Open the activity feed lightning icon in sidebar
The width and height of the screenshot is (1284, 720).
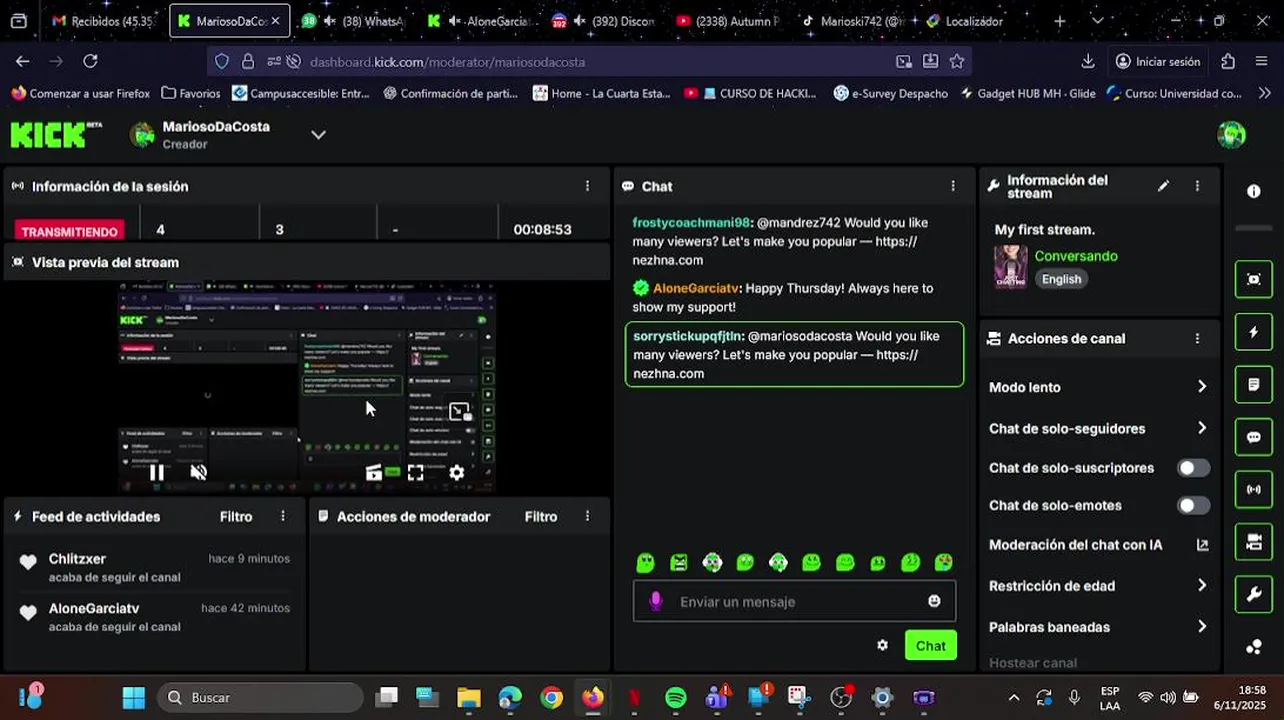[1253, 332]
